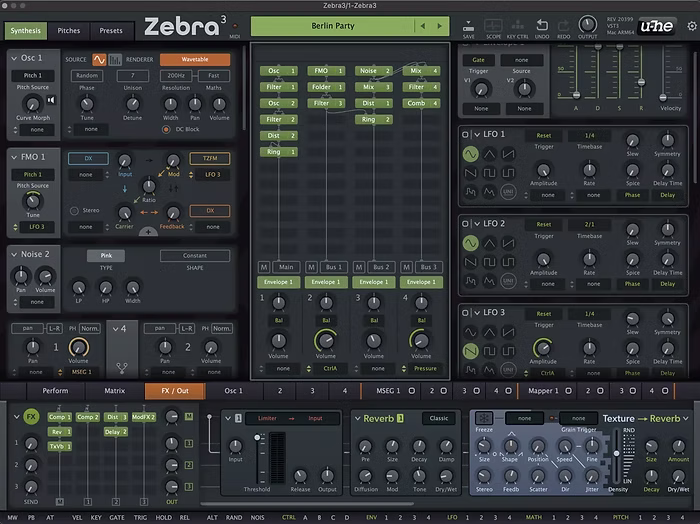The height and width of the screenshot is (524, 700).
Task: Toggle MSEG 1 enable circle
Action: click(x=412, y=391)
